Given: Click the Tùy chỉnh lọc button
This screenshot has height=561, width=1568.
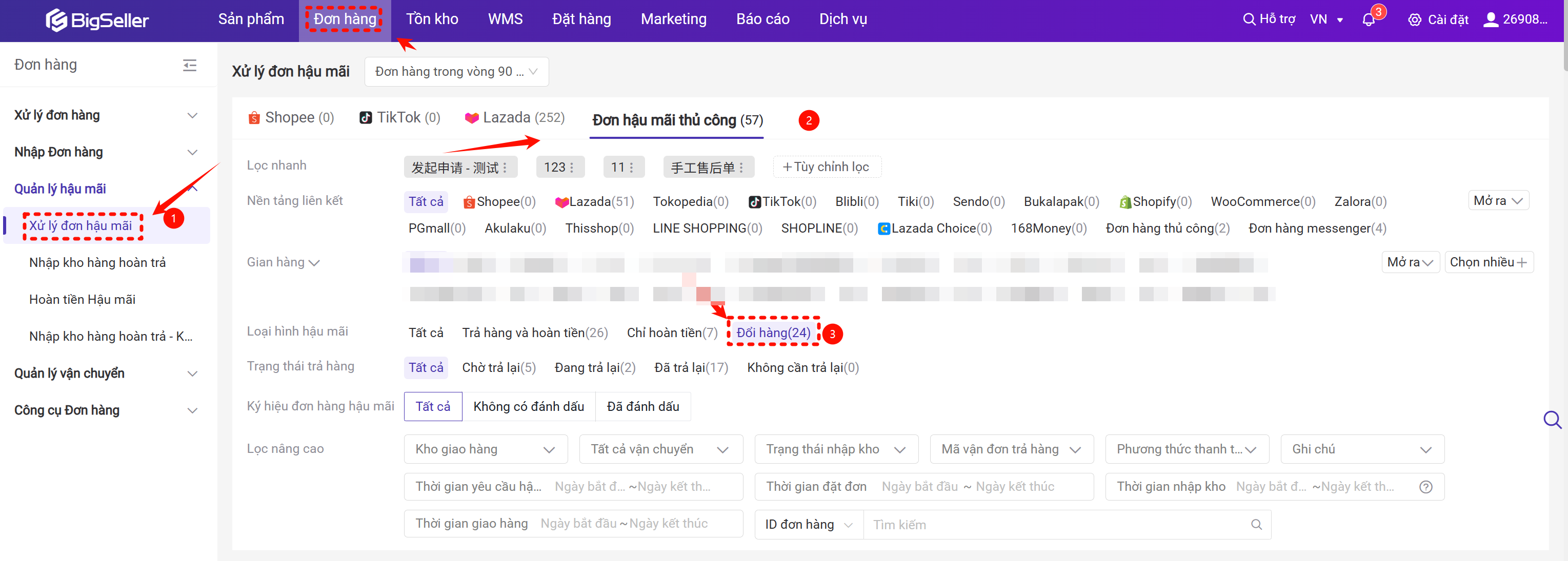Looking at the screenshot, I should (826, 167).
